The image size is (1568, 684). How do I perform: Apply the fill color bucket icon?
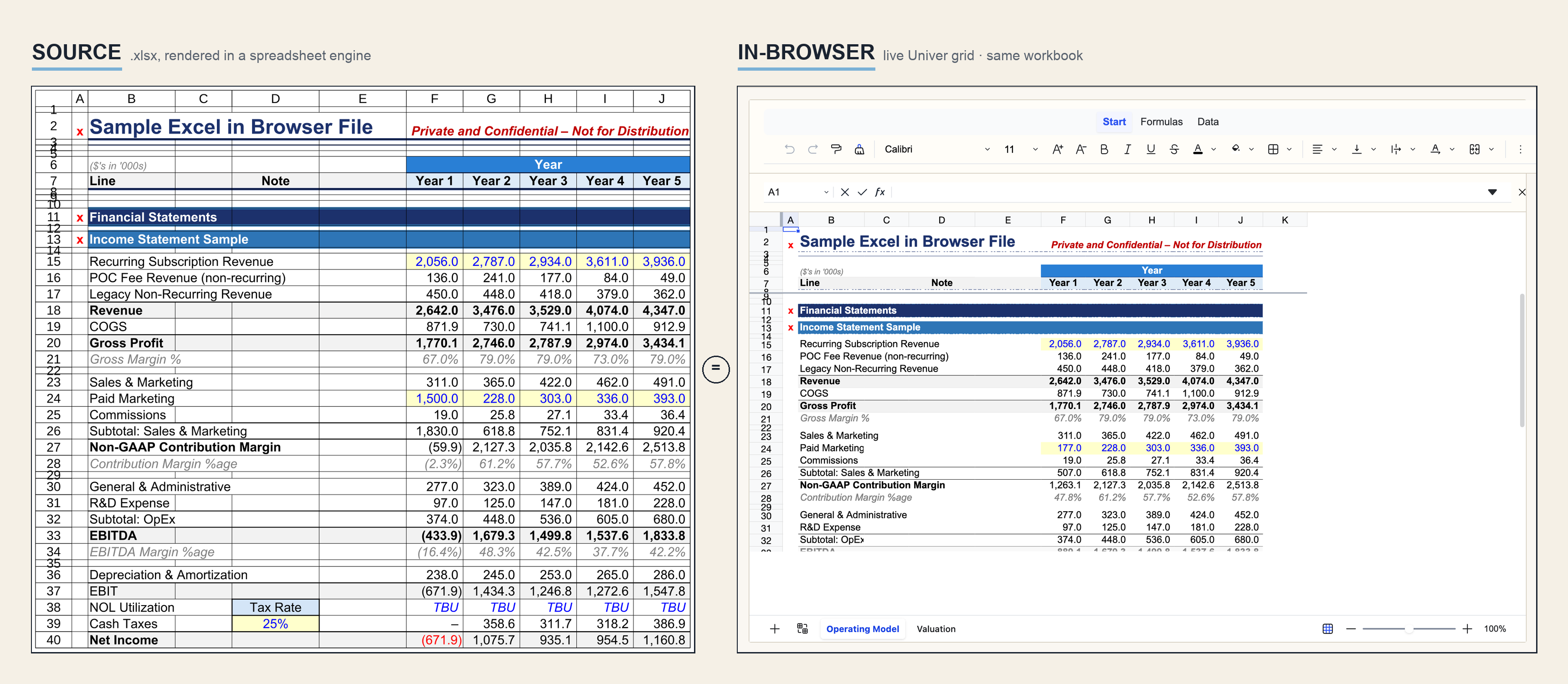1236,149
